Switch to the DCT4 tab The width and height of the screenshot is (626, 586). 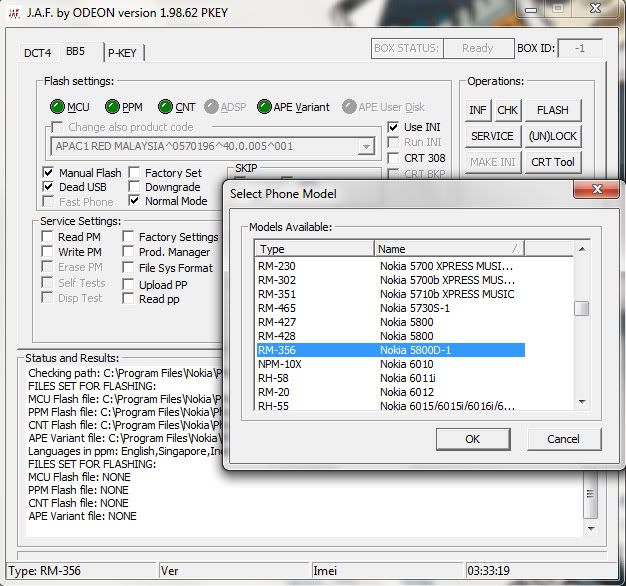(38, 53)
